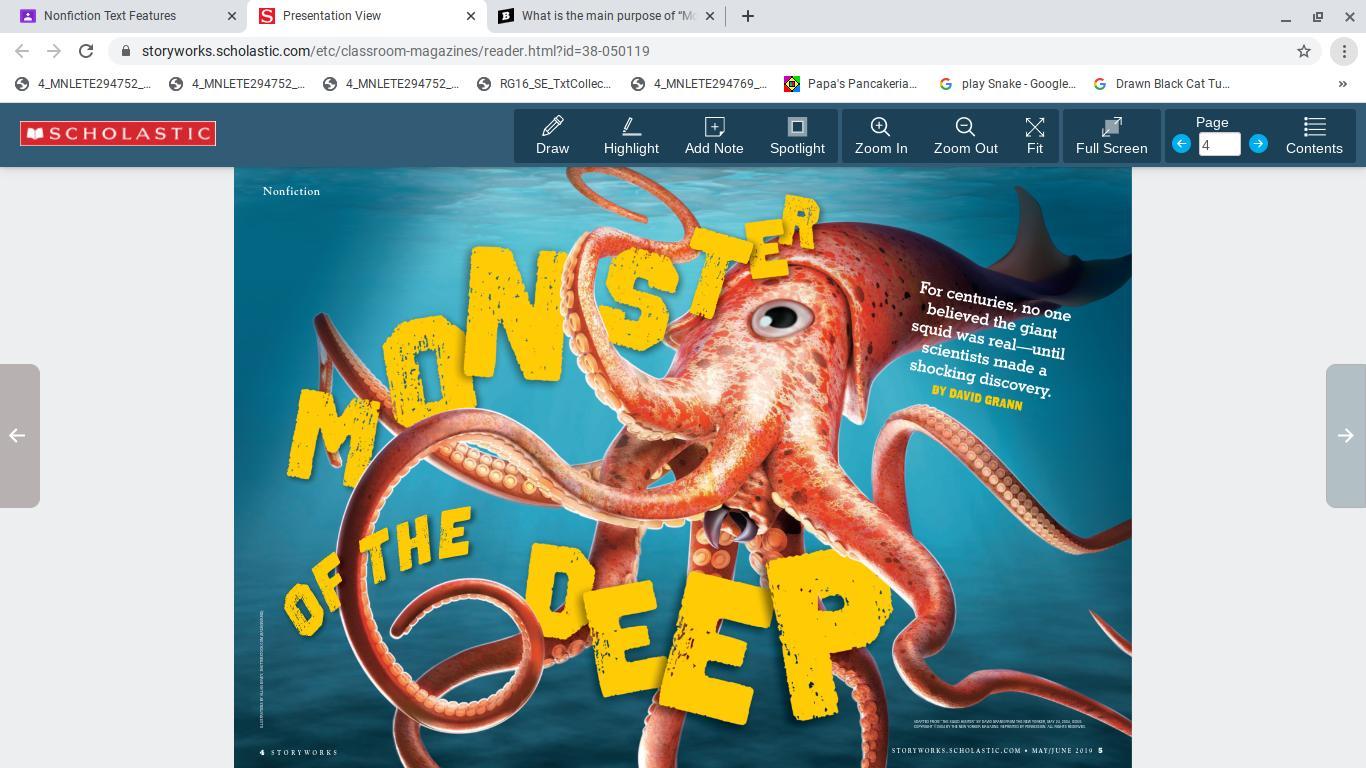Viewport: 1366px width, 768px height.
Task: Open Papa's Pancakeria bookmark
Action: point(851,84)
